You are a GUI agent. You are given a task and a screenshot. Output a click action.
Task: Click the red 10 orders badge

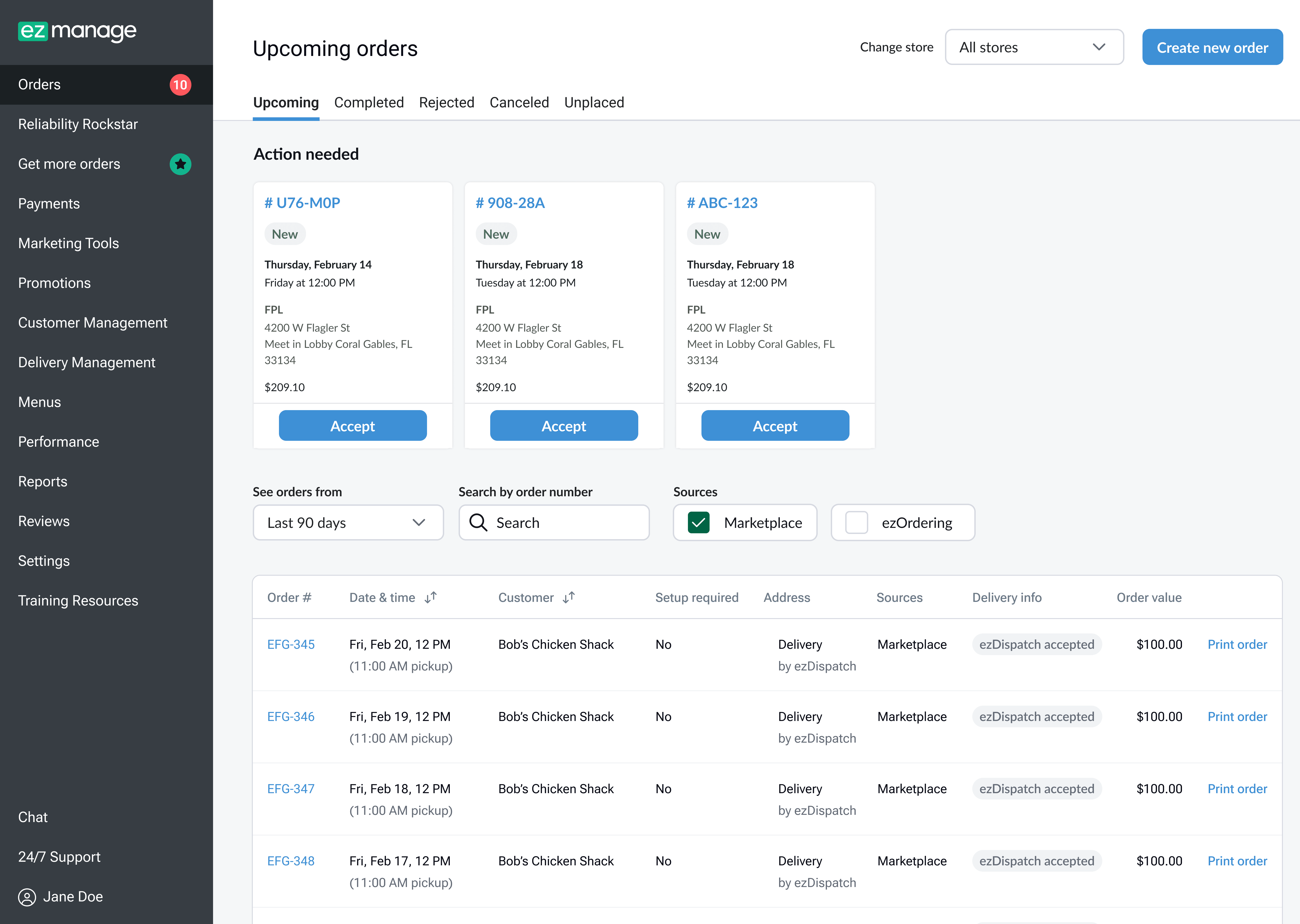(180, 85)
